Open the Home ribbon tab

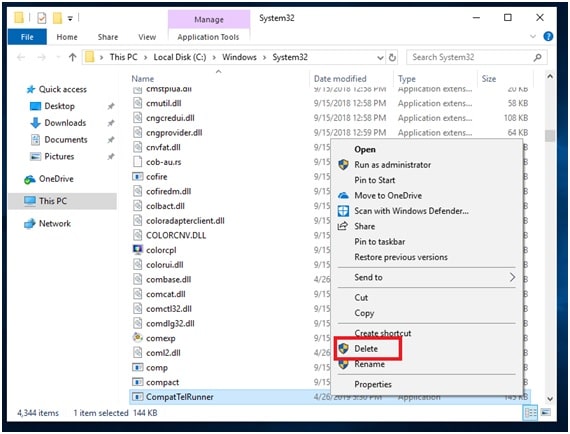pyautogui.click(x=67, y=37)
